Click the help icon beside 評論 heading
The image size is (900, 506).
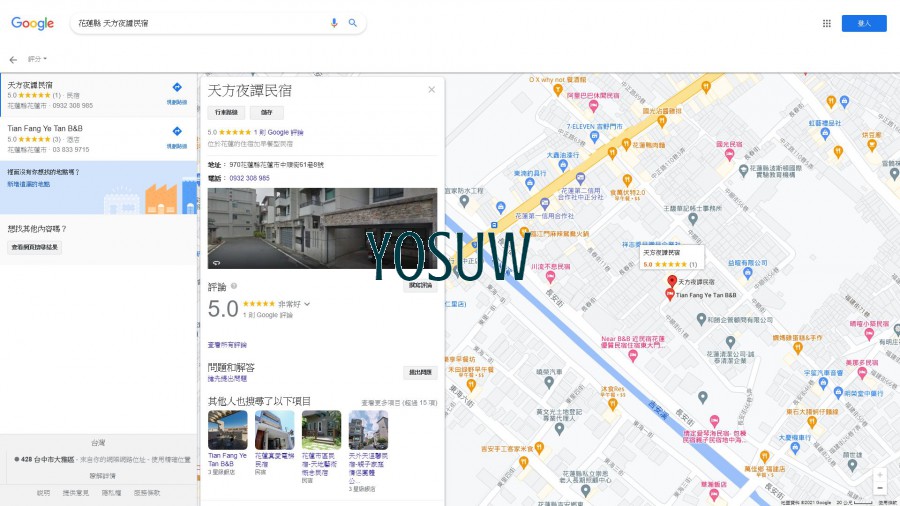click(234, 286)
